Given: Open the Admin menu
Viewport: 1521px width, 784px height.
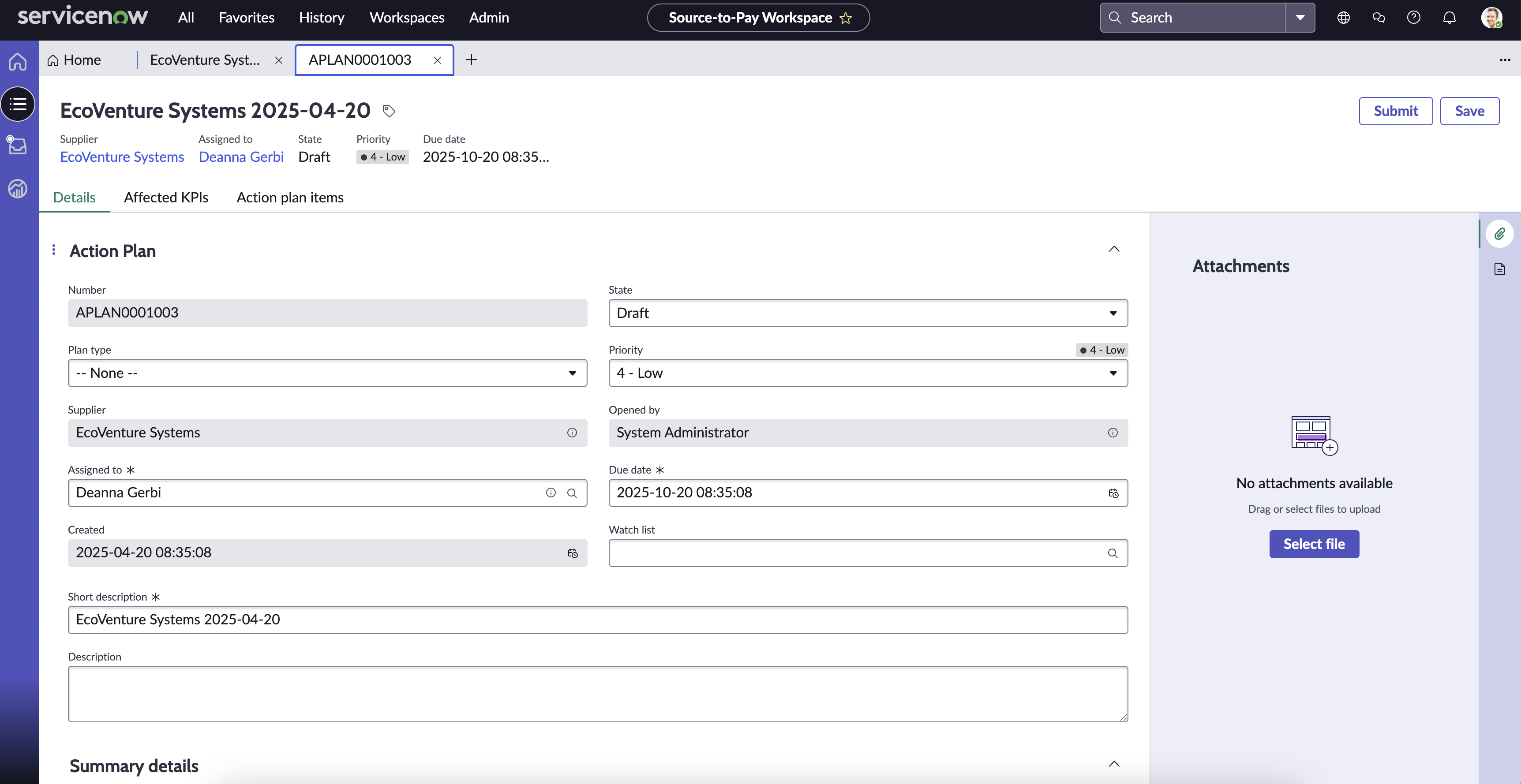Looking at the screenshot, I should point(489,18).
